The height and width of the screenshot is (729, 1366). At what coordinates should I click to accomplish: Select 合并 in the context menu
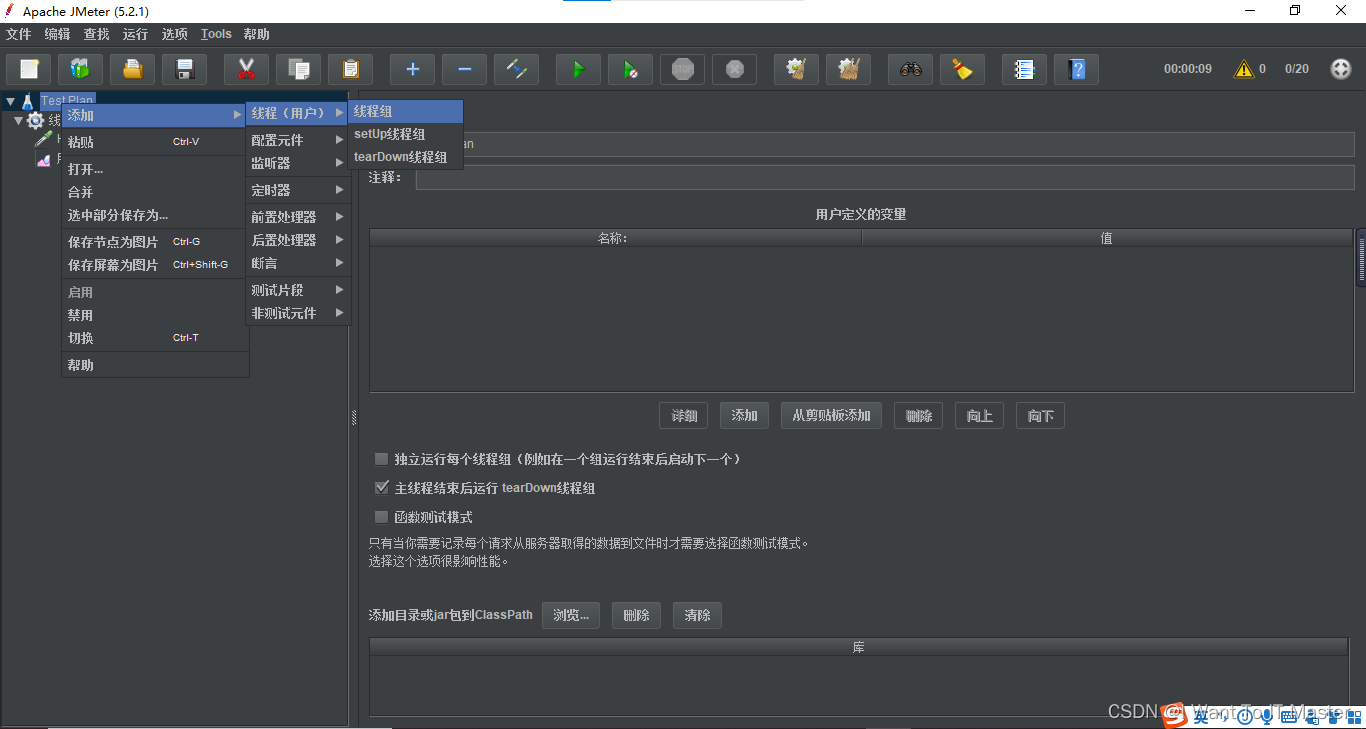(x=155, y=192)
